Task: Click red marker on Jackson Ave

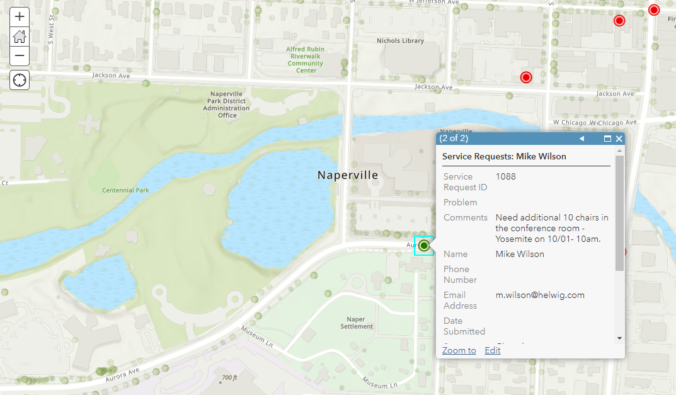Action: pos(526,78)
